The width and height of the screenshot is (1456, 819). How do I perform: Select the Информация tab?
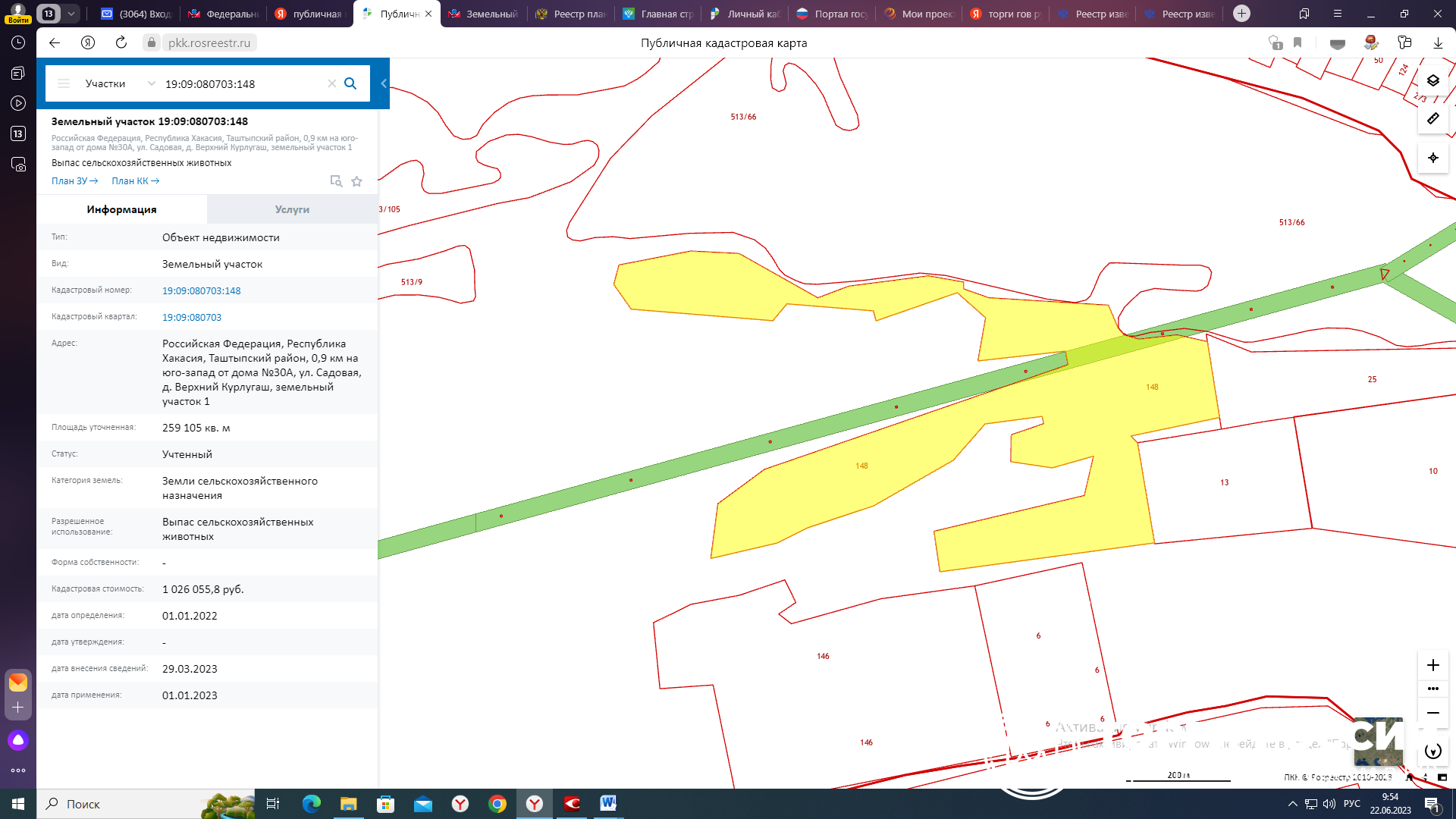[121, 209]
